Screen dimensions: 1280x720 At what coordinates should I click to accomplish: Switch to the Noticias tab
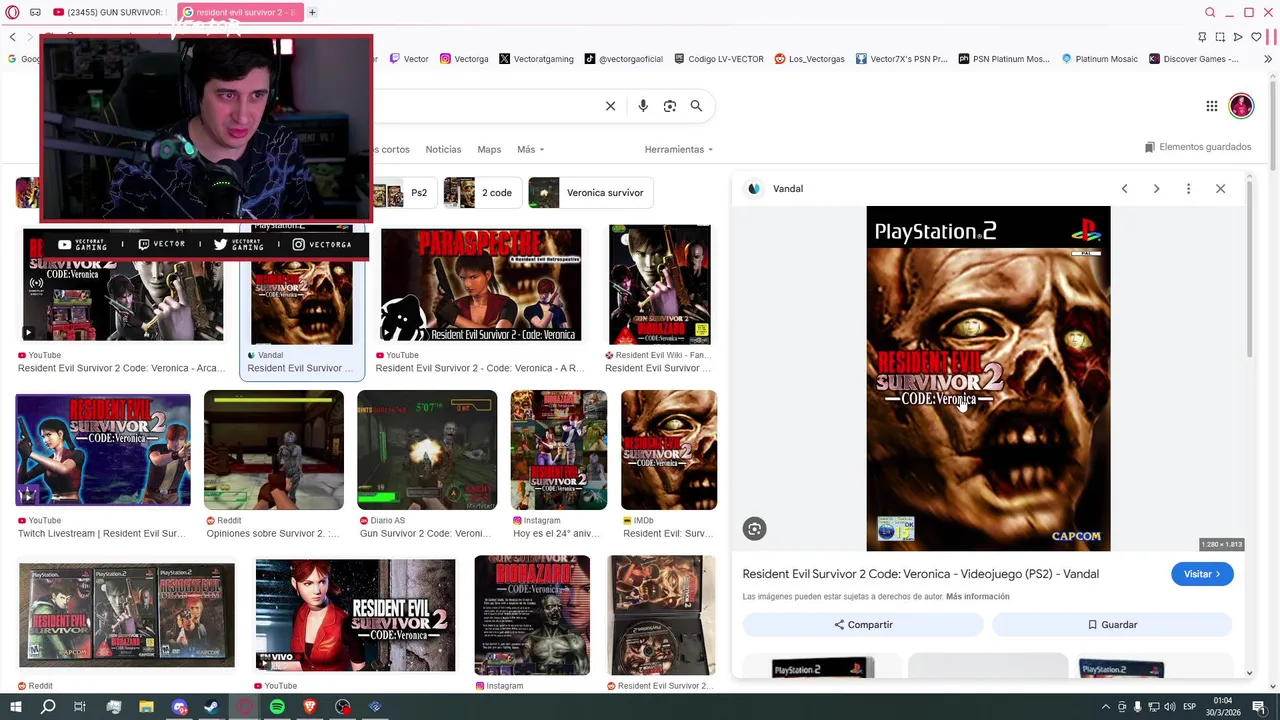(x=443, y=149)
